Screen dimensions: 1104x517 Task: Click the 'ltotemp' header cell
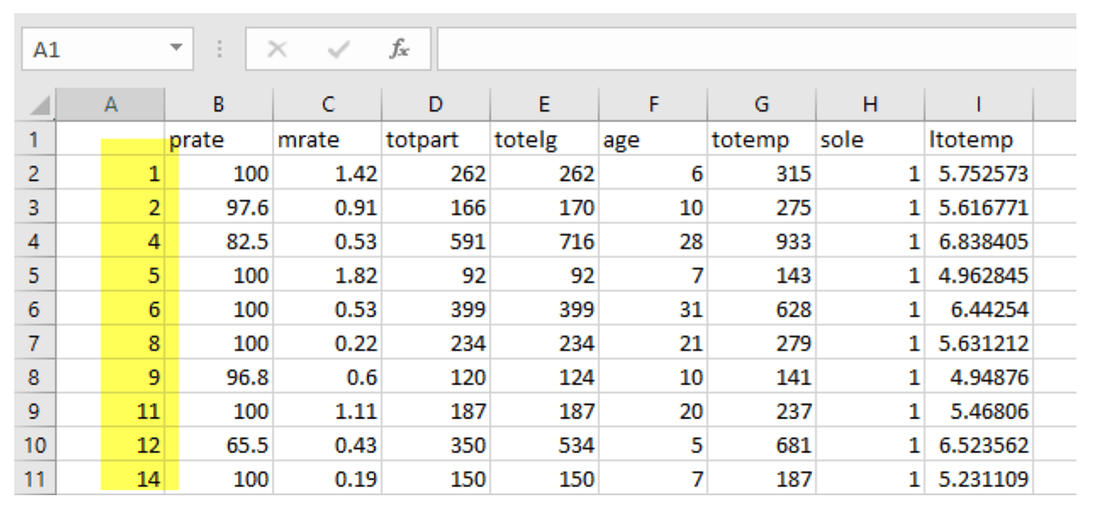(979, 139)
